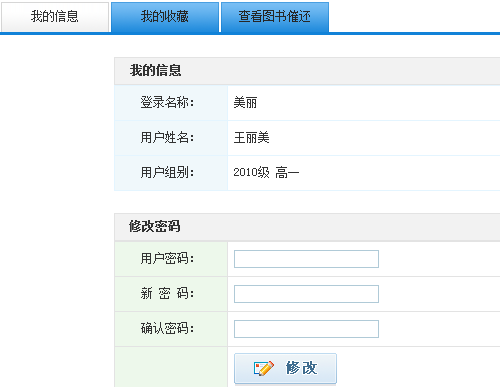
Task: Click the login name value 美丽
Action: coord(245,102)
